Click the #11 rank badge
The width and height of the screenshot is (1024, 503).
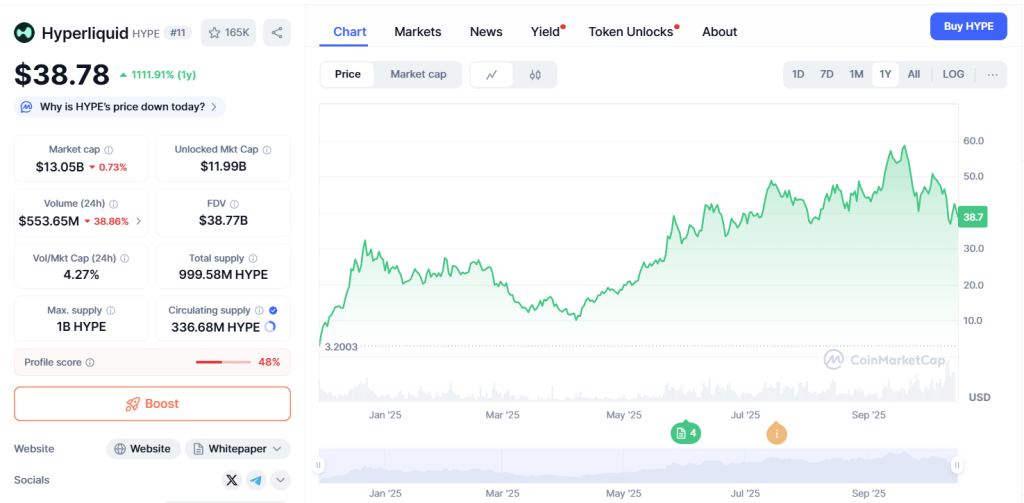pyautogui.click(x=178, y=33)
